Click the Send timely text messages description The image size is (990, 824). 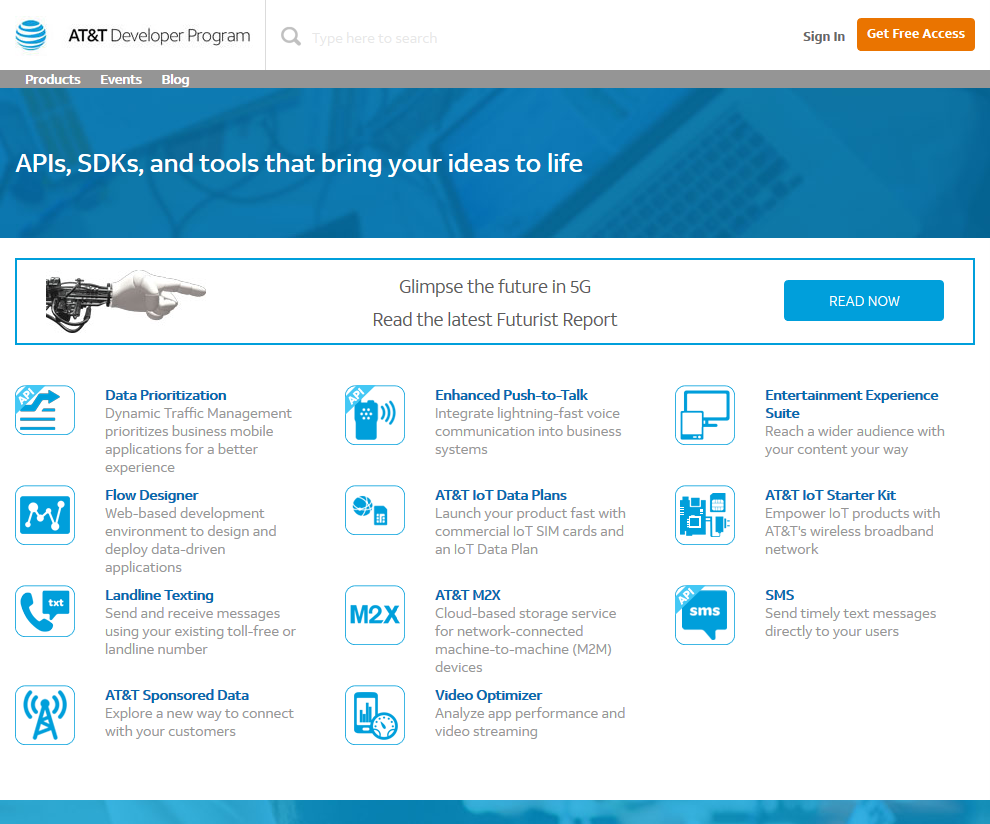click(850, 623)
